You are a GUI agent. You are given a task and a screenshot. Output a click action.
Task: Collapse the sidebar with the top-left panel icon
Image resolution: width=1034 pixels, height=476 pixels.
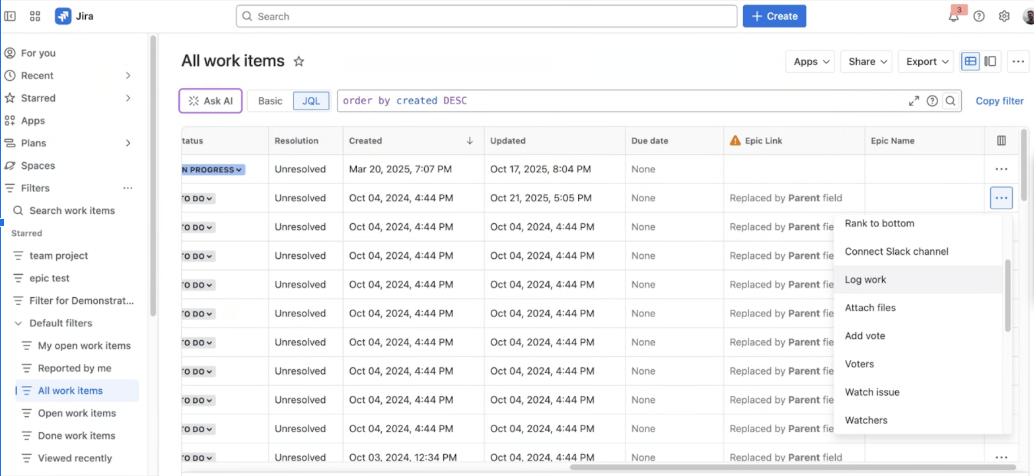click(10, 16)
